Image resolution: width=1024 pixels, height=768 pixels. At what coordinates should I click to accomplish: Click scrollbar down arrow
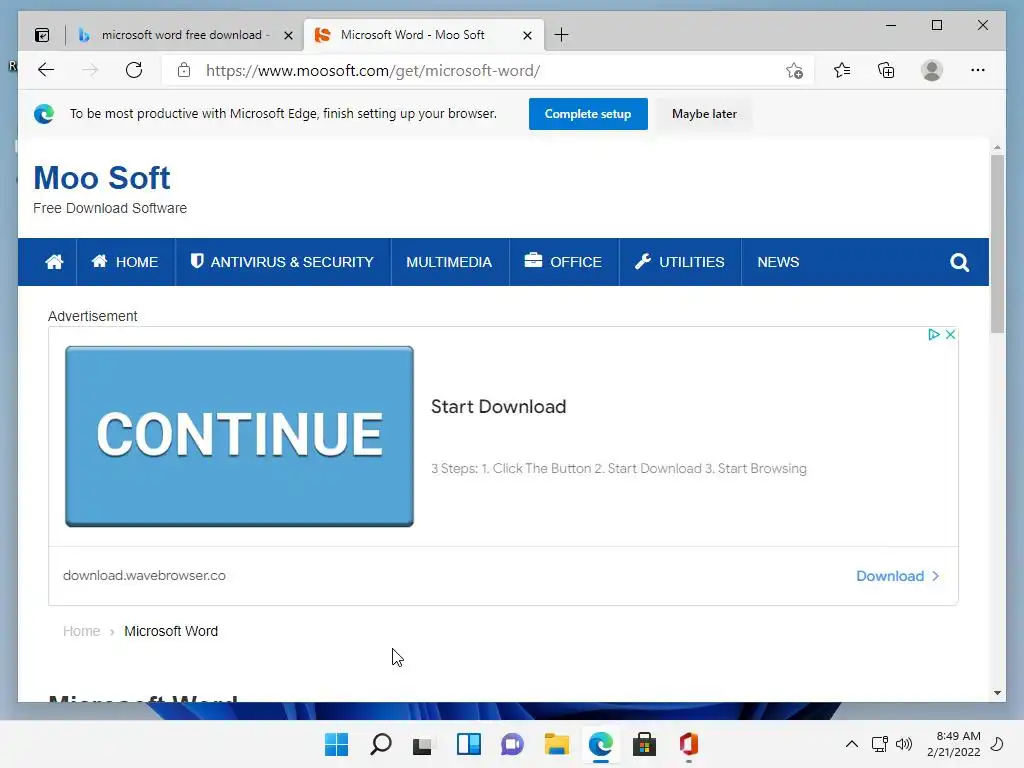coord(997,692)
